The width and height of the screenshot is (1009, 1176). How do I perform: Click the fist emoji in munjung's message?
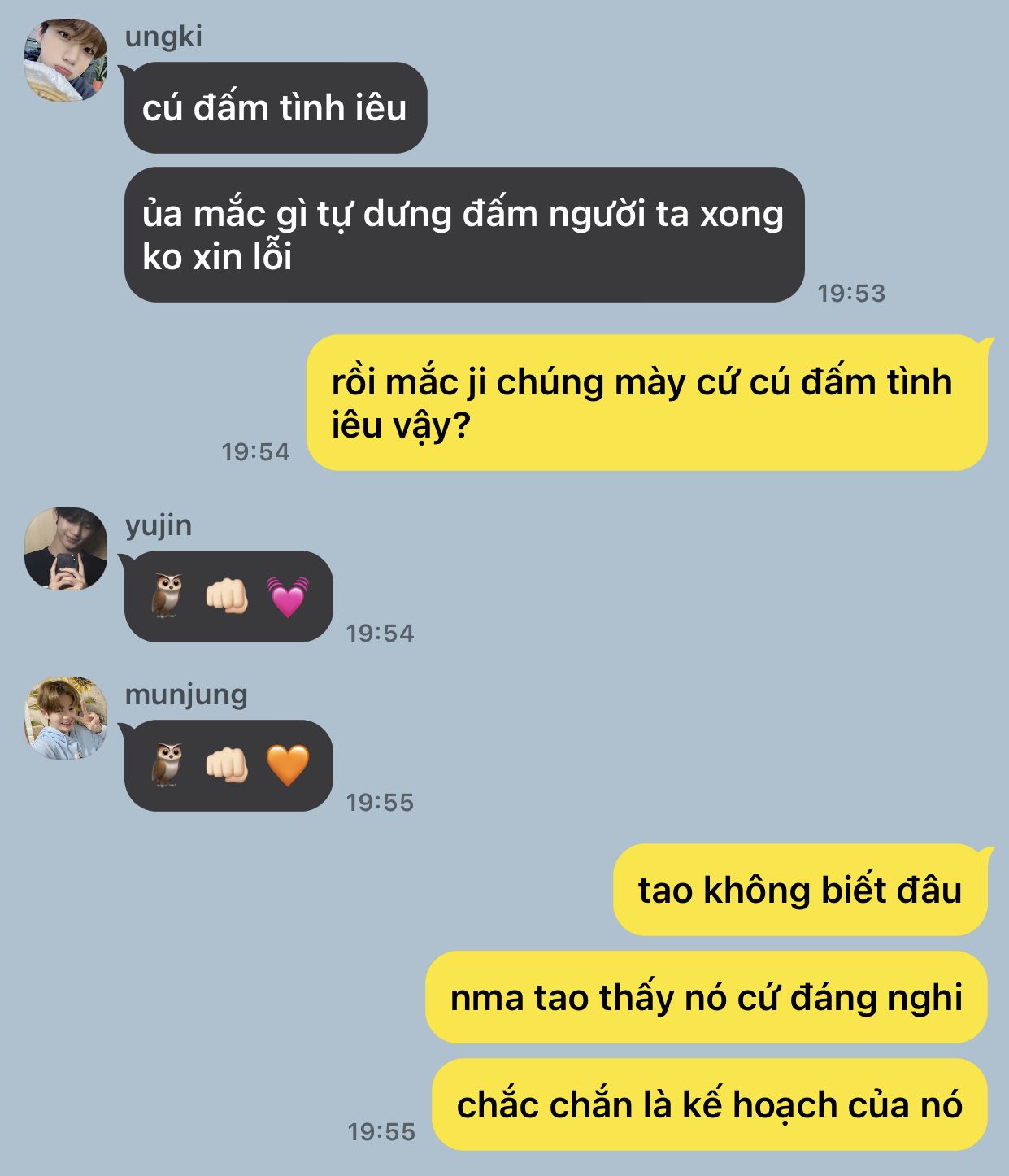pyautogui.click(x=227, y=765)
